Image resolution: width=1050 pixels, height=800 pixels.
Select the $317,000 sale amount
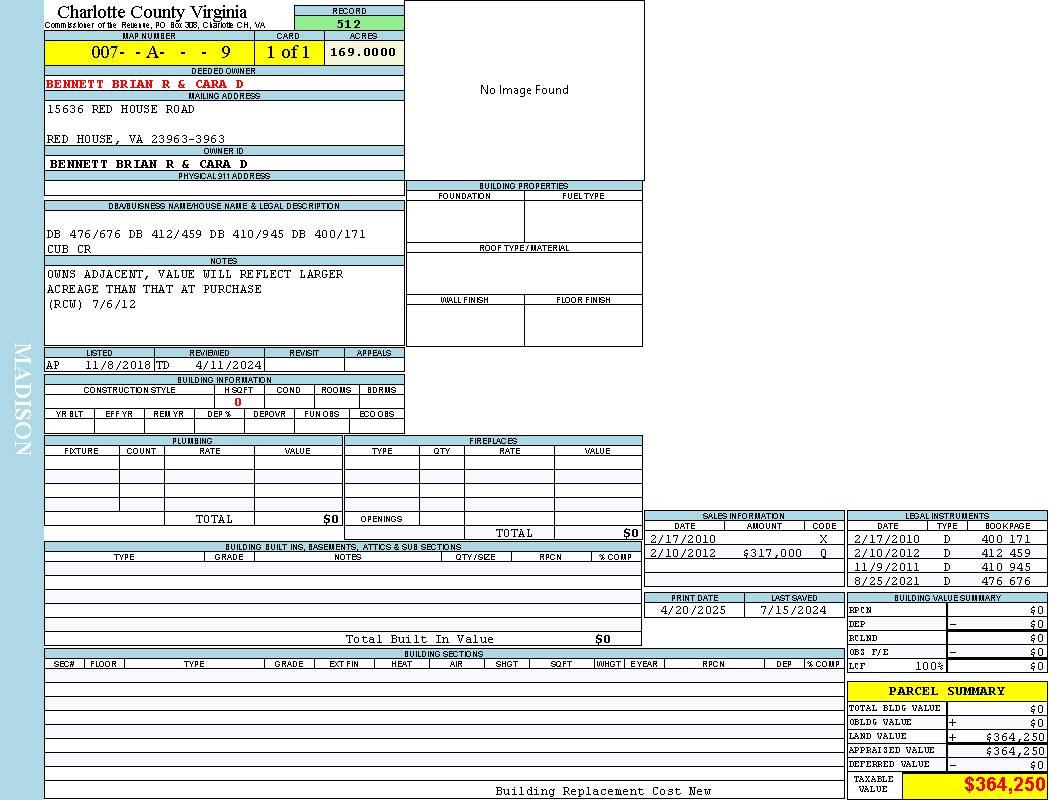coord(772,553)
